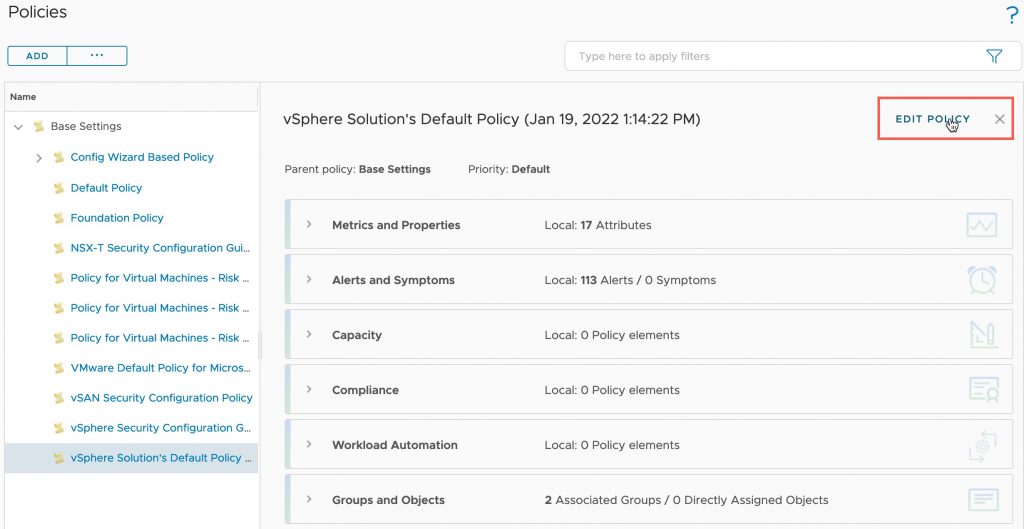Expand the Metrics and Properties section
1024x529 pixels.
coord(309,225)
